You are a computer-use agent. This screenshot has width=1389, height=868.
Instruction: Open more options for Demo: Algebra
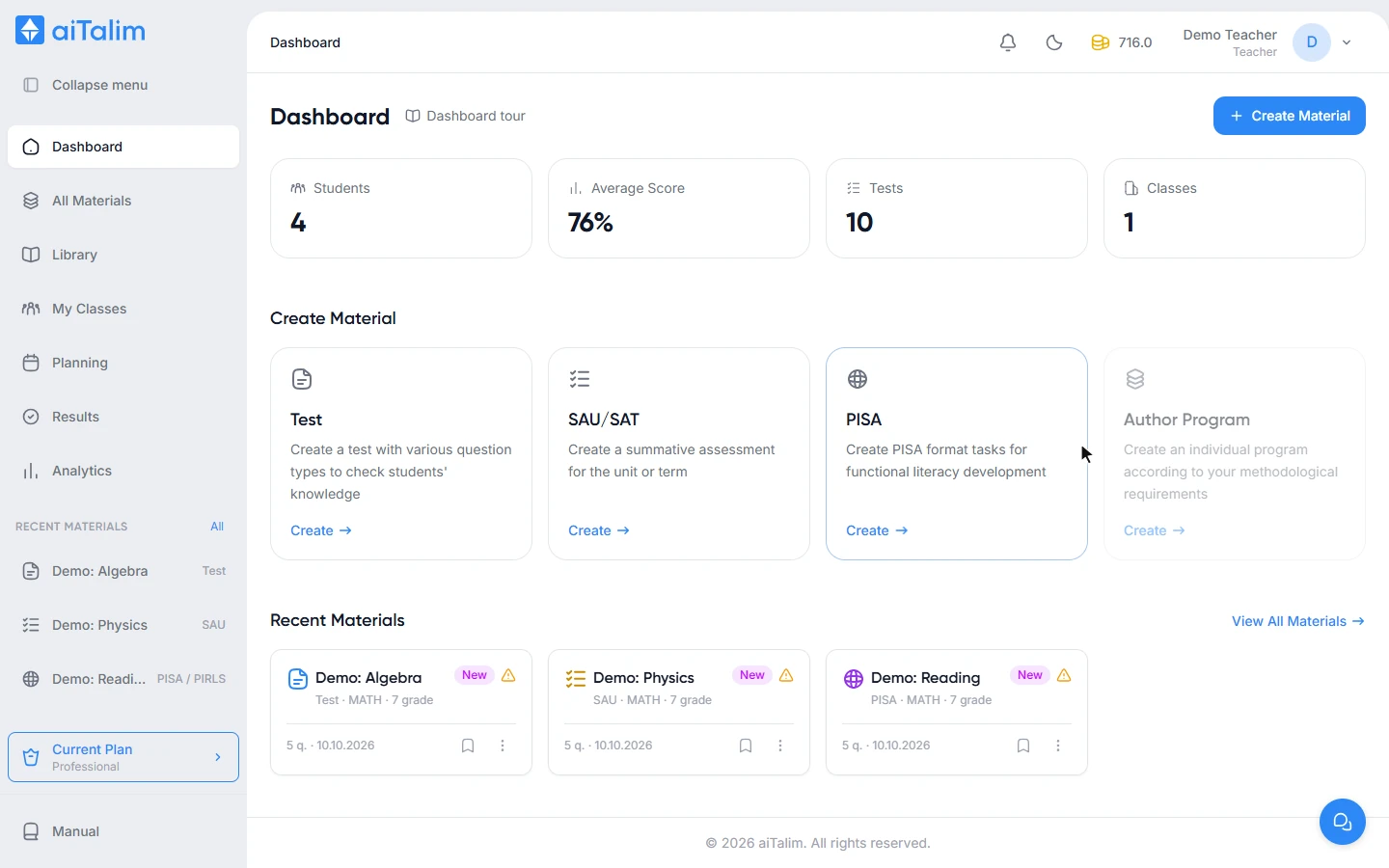pyautogui.click(x=503, y=746)
